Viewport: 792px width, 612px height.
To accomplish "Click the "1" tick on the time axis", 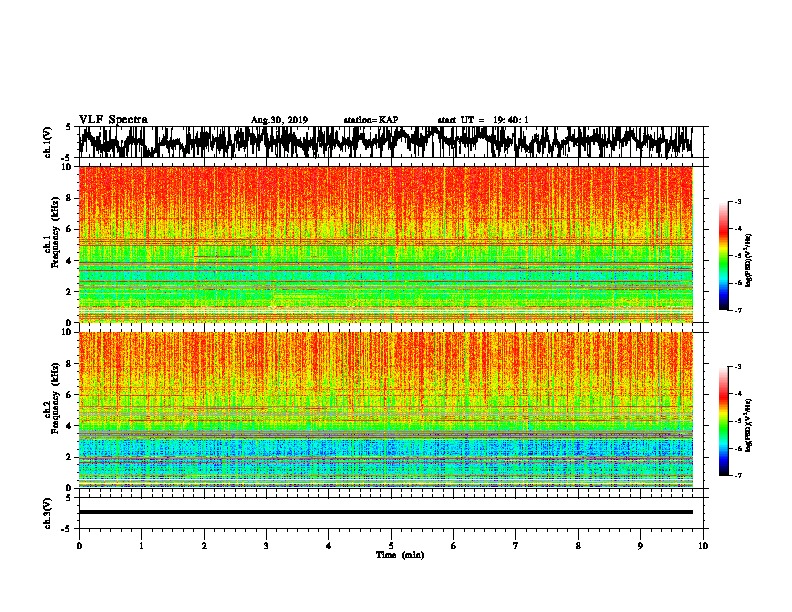I will coord(141,546).
